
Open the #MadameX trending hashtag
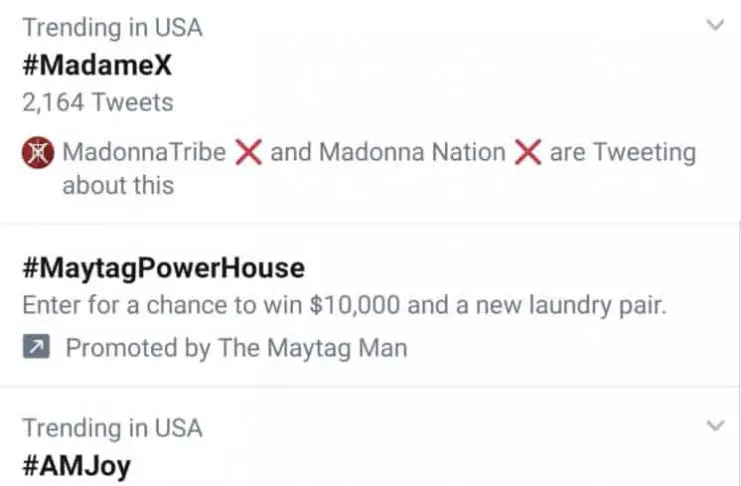click(x=97, y=65)
